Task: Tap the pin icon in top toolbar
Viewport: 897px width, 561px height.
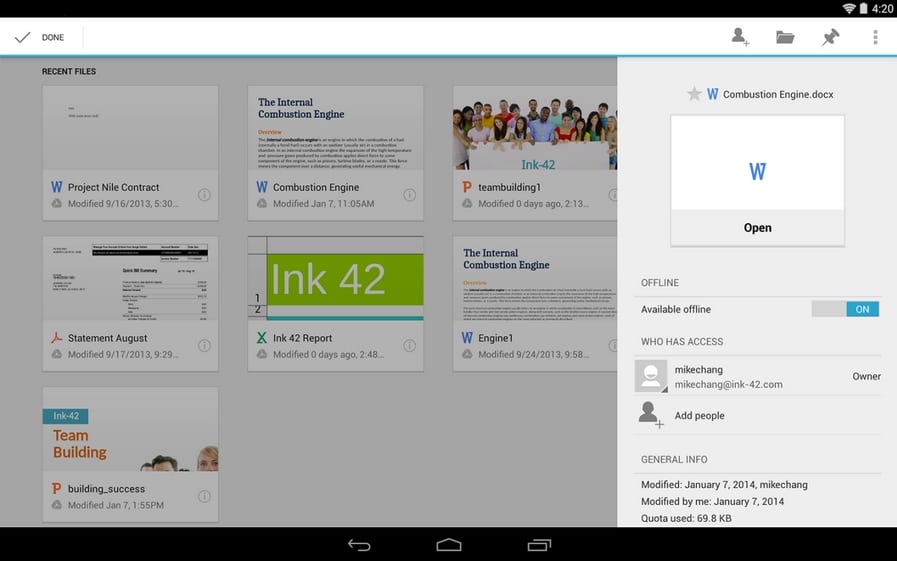Action: [x=830, y=37]
